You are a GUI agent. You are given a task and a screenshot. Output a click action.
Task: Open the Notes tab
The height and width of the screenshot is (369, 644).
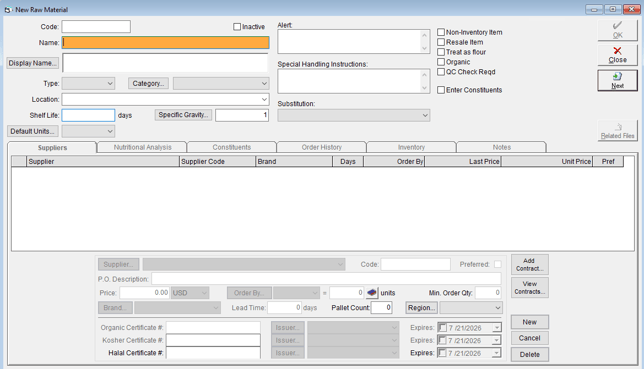point(501,147)
